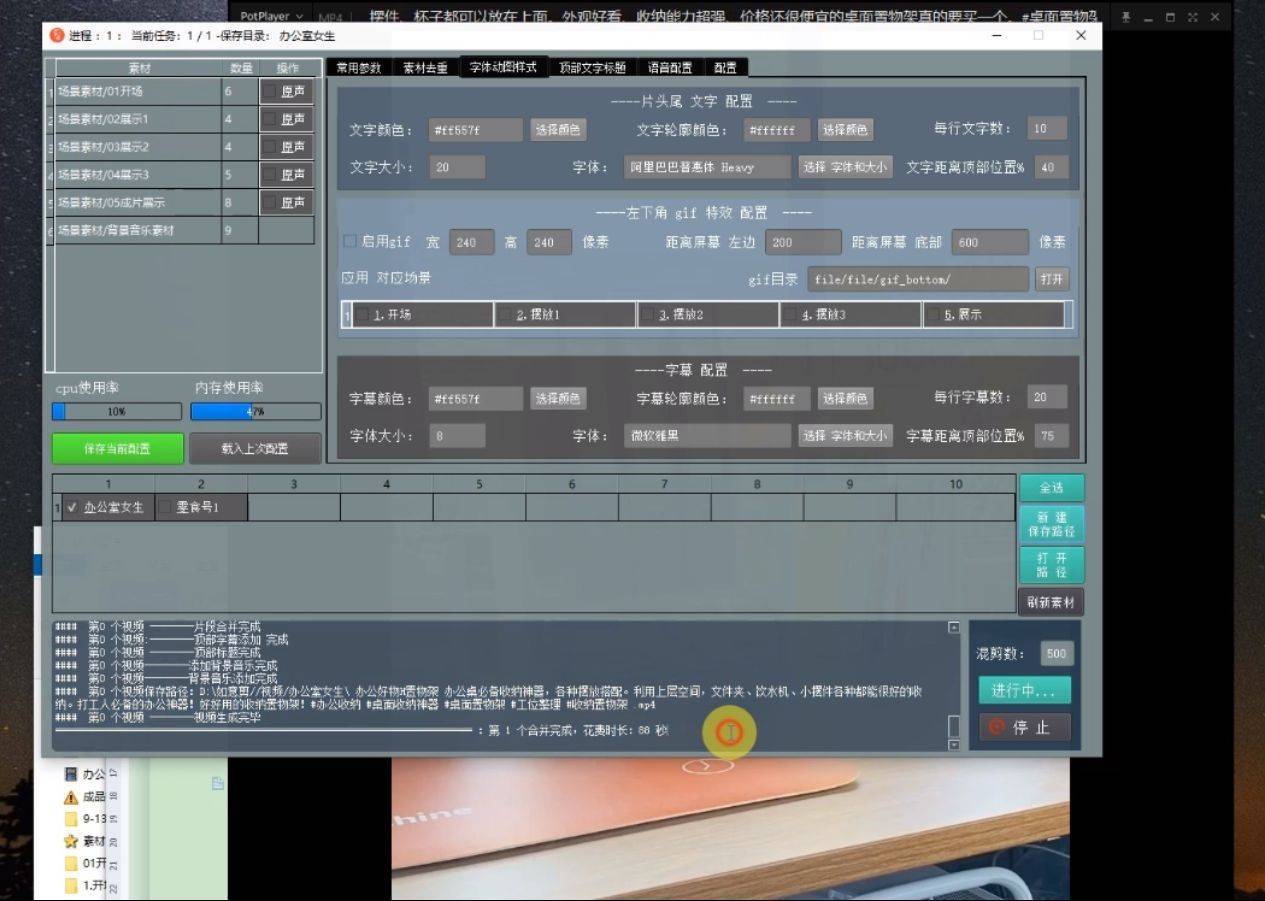The image size is (1265, 901).
Task: Click 新建保存路径 button
Action: pos(1051,524)
